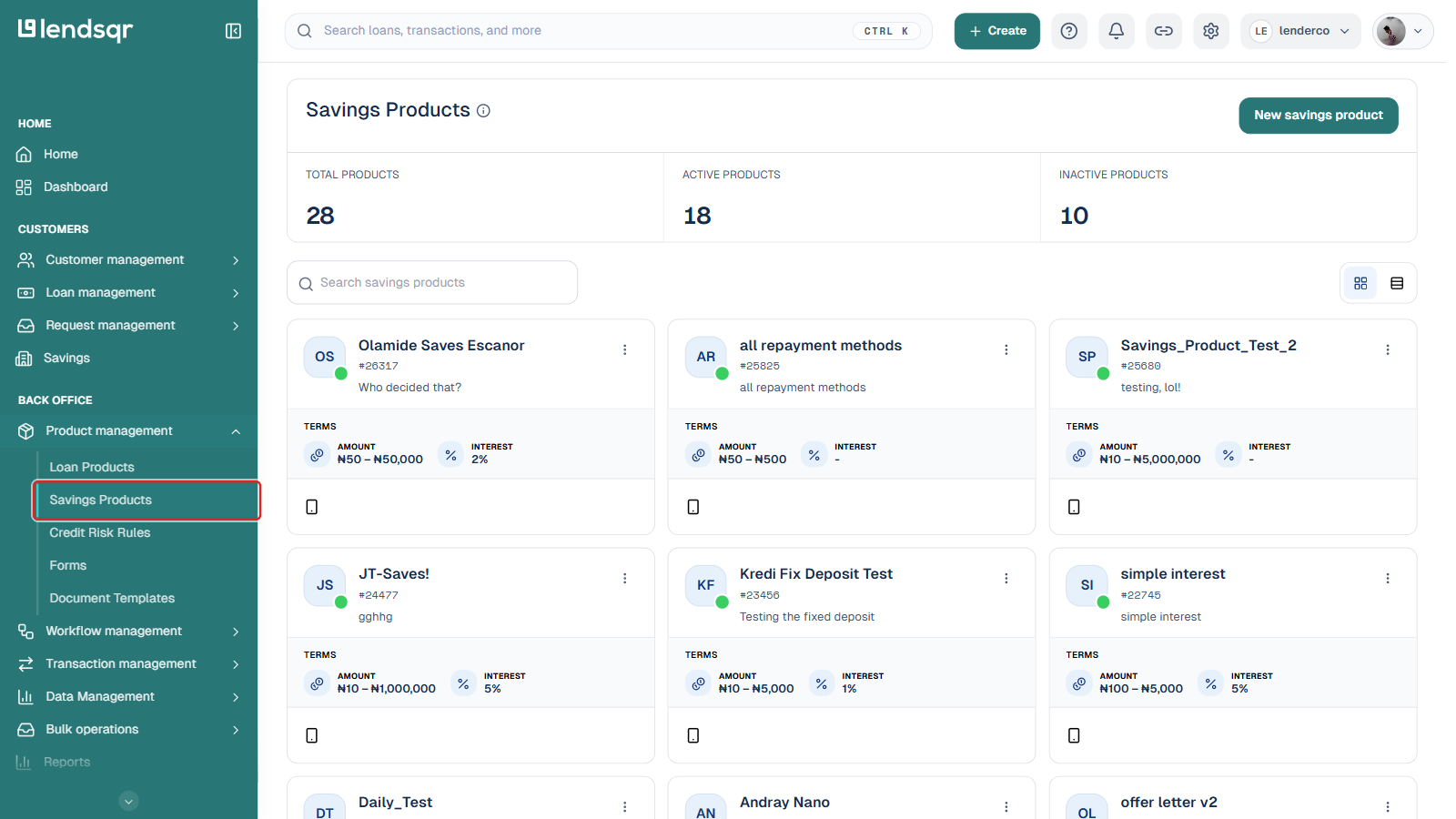Open options menu for Savings_Product_Test_2
The height and width of the screenshot is (819, 1456).
point(1388,349)
